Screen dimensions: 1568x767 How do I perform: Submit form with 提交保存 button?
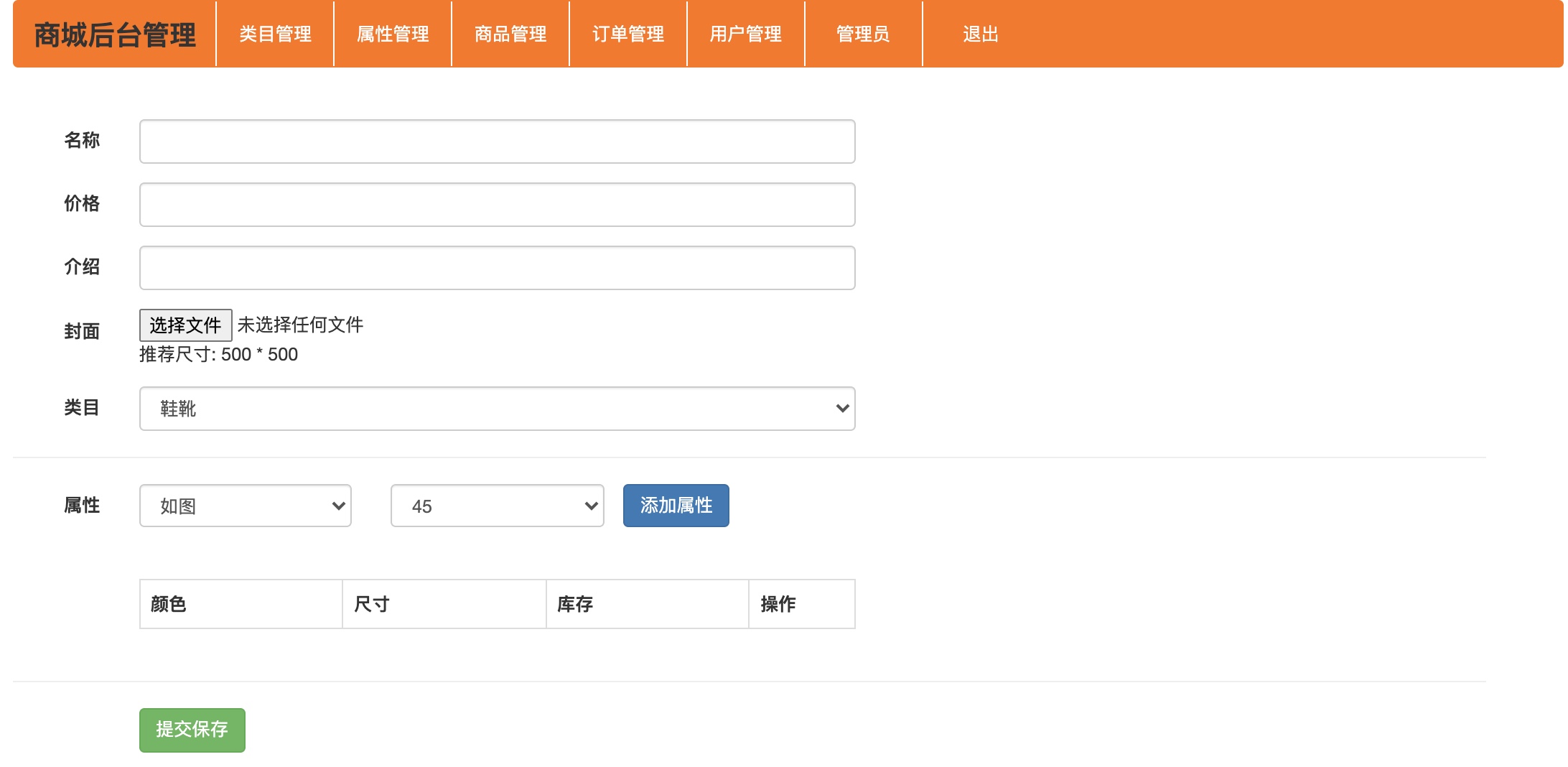192,730
